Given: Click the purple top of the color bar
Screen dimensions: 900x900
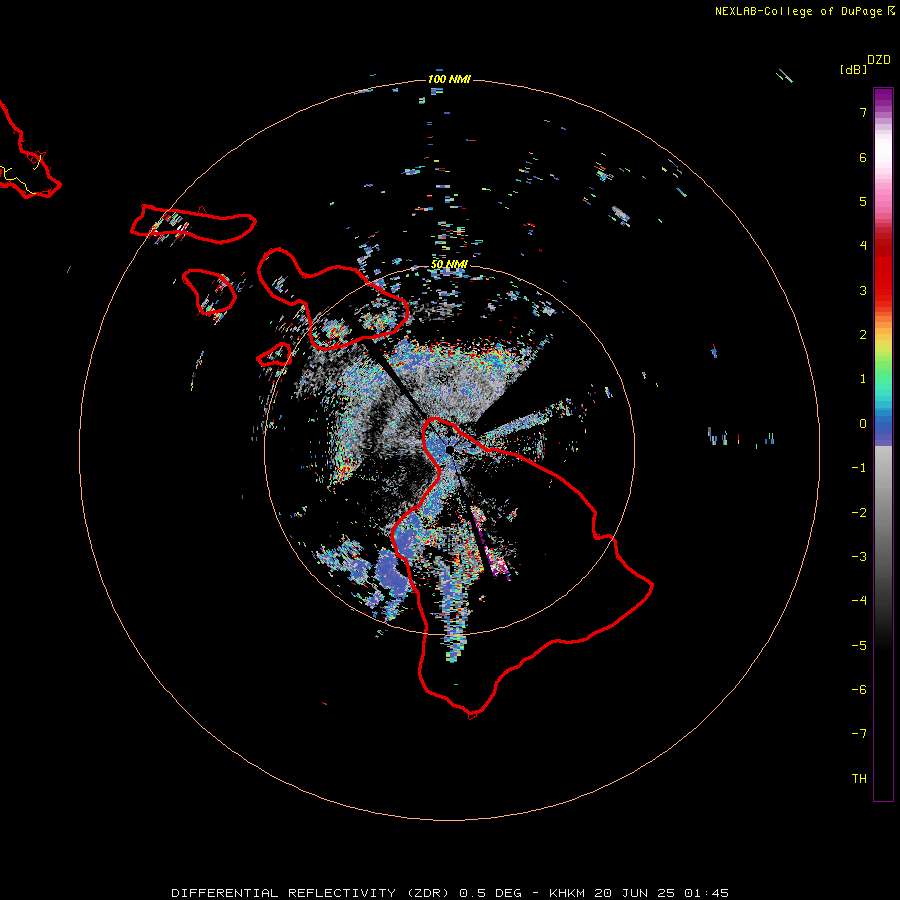Looking at the screenshot, I should coord(883,98).
